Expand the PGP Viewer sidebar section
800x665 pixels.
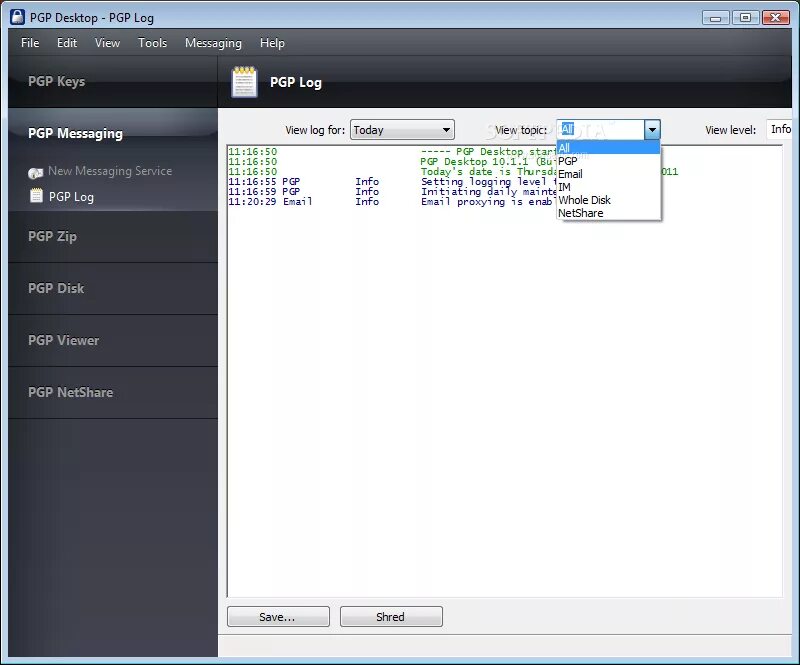113,340
